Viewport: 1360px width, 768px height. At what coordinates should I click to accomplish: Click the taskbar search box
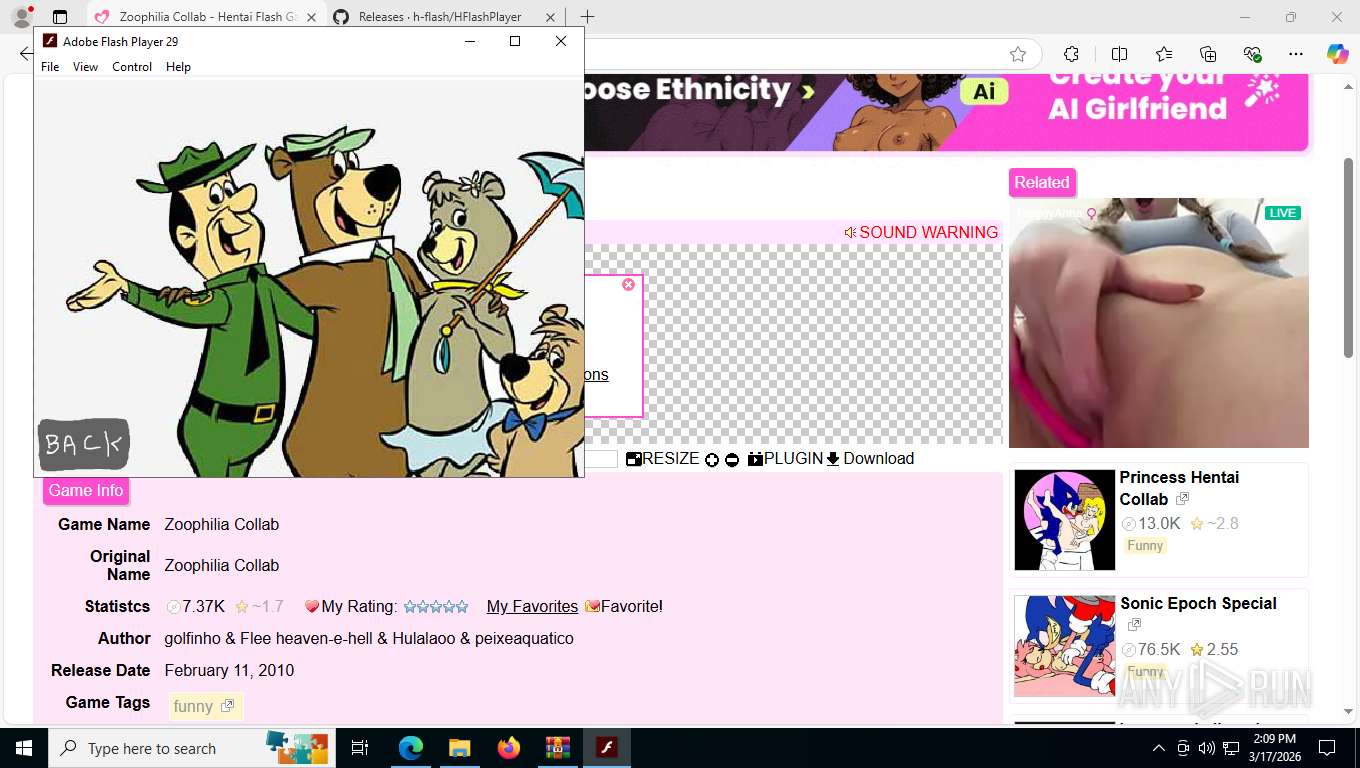pos(193,748)
